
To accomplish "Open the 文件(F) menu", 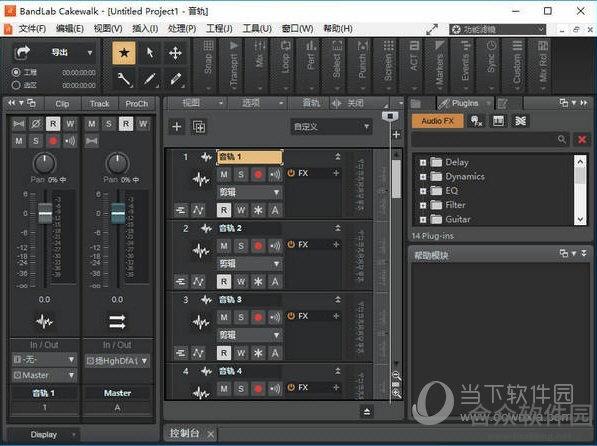I will click(32, 29).
